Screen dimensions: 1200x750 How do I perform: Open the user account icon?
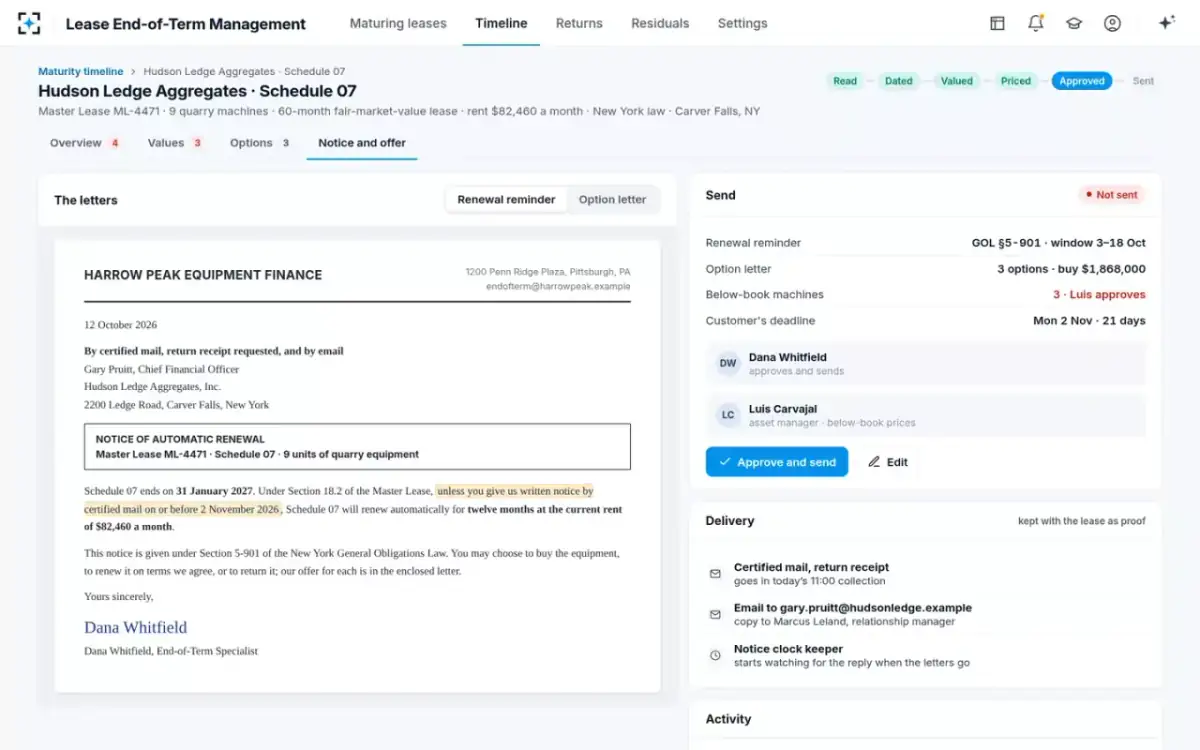coord(1112,23)
